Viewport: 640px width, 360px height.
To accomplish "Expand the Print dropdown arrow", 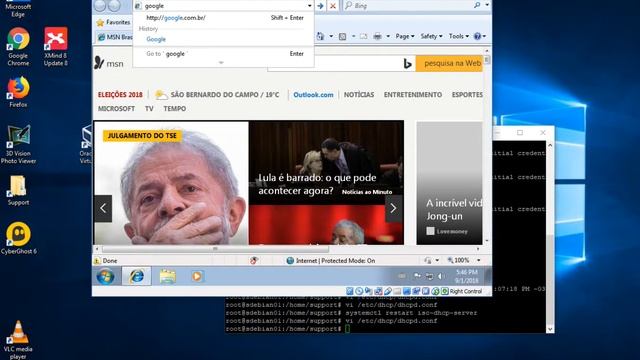I will pyautogui.click(x=388, y=36).
